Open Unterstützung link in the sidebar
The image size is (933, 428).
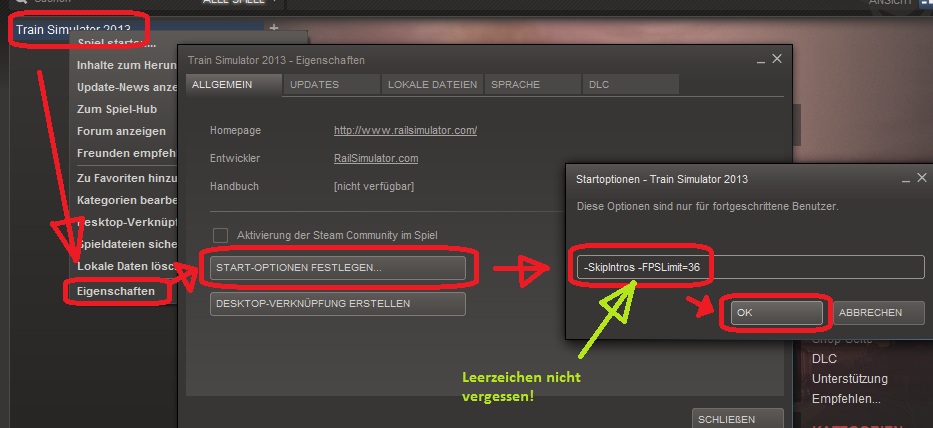[x=850, y=379]
